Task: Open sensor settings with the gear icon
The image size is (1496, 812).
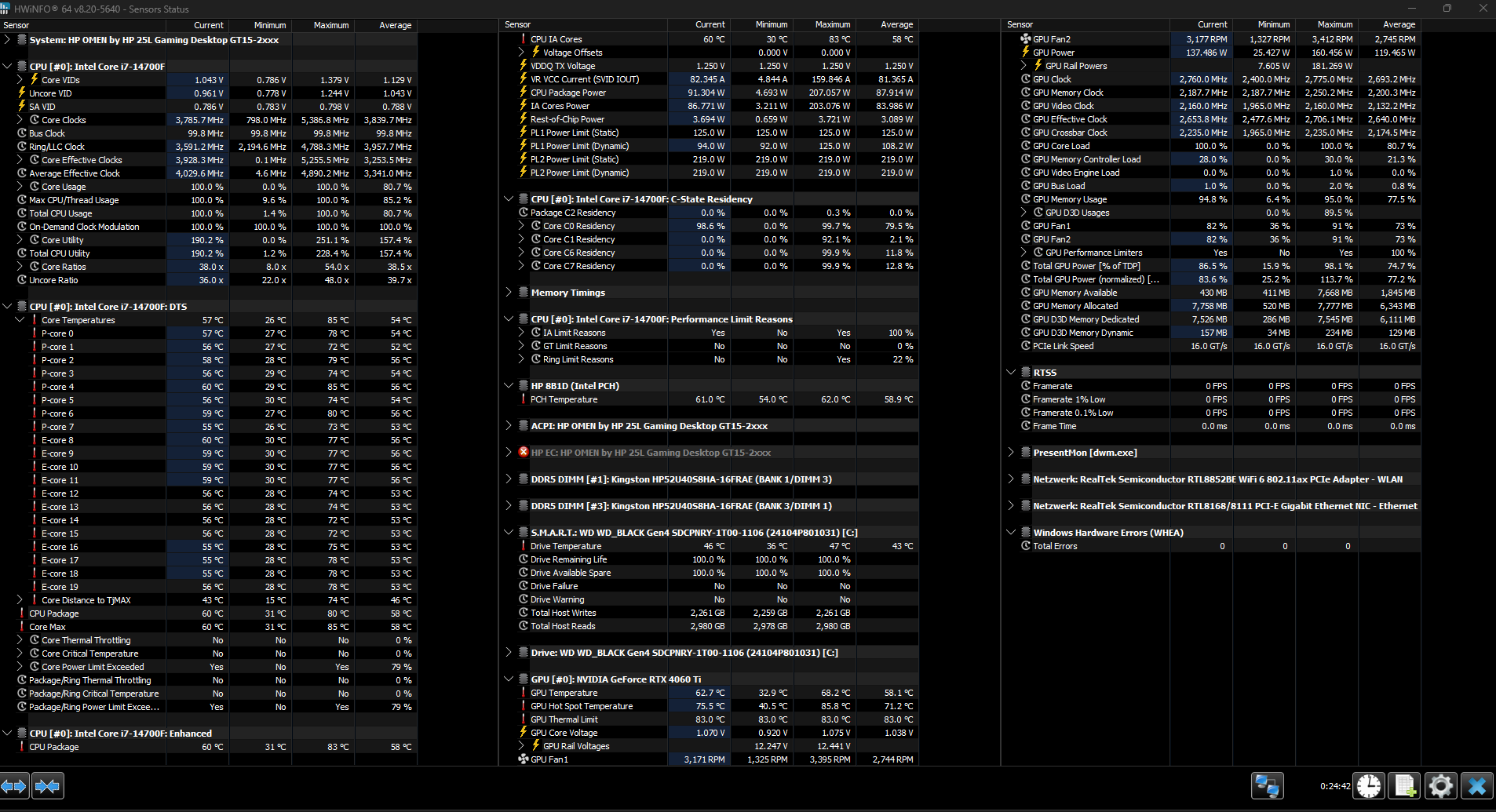Action: [x=1441, y=785]
